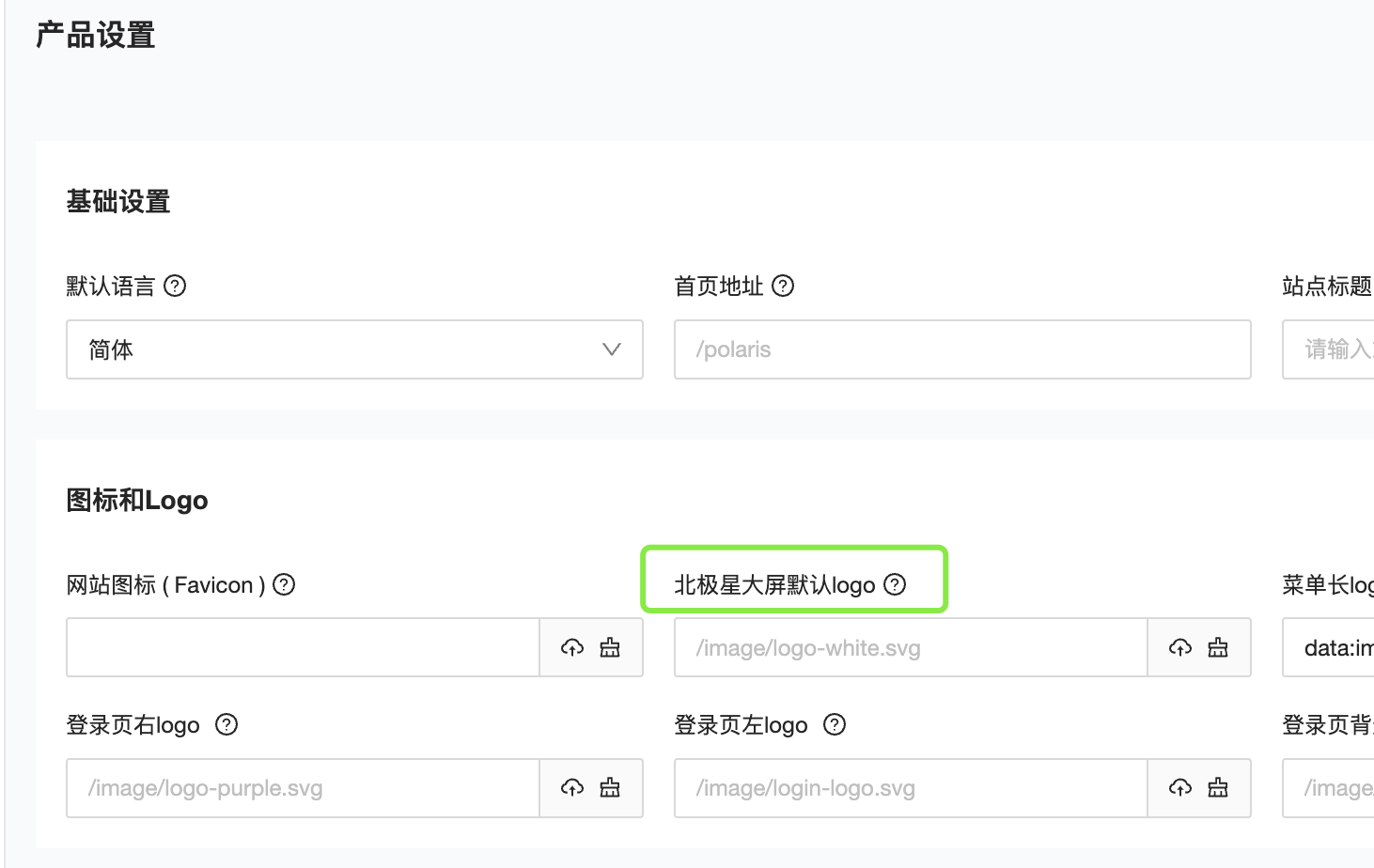Click the 站点标题 label
Screen dimensions: 1374x868
[1327, 286]
